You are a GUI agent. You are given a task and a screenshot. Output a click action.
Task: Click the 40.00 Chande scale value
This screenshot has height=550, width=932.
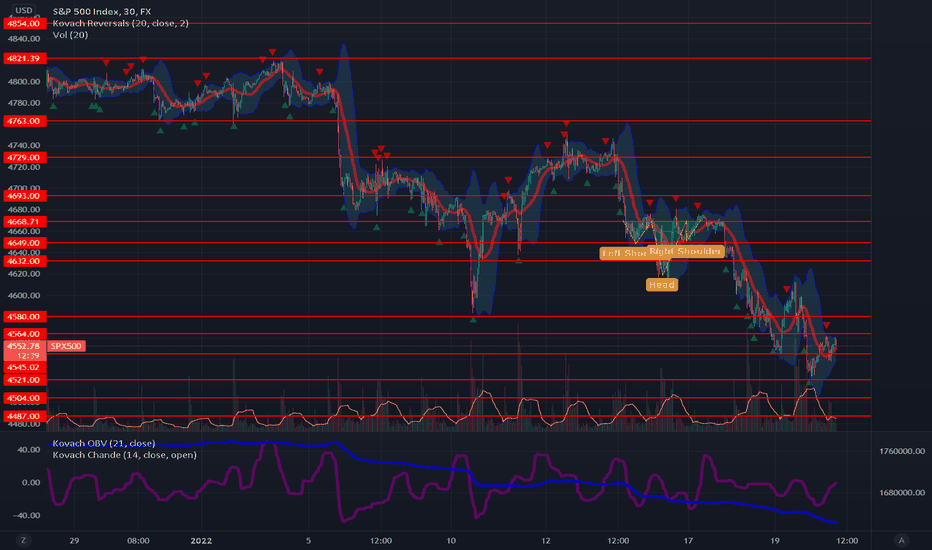pos(29,450)
